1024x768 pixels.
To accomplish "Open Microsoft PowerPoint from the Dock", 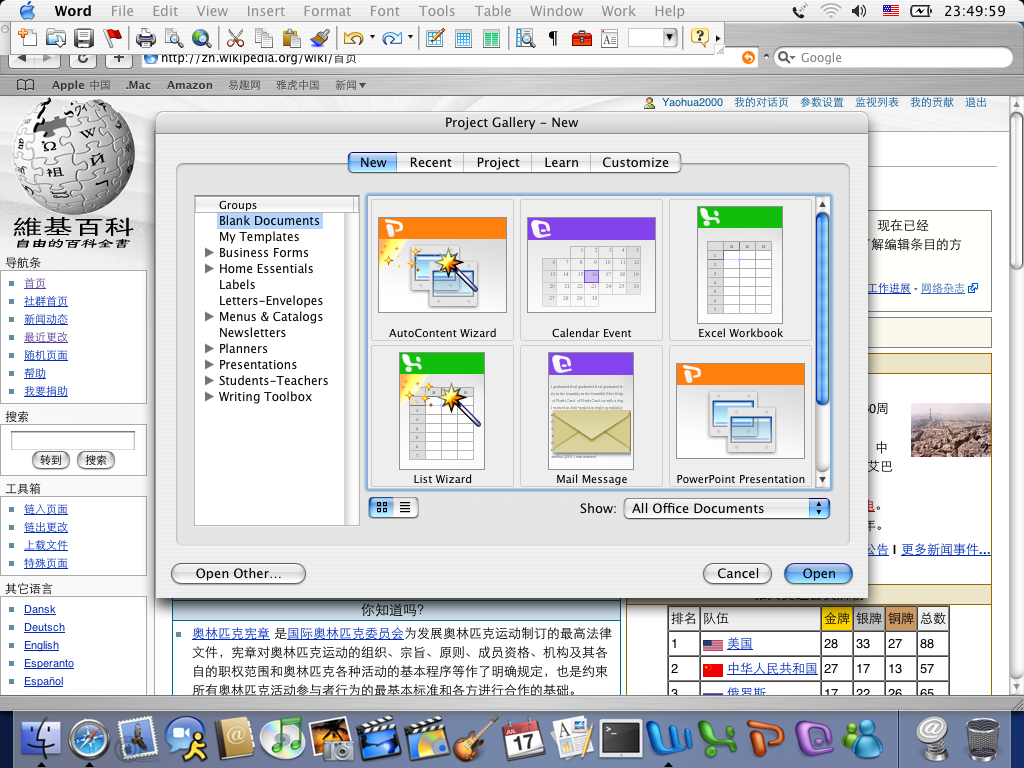I will (x=765, y=738).
